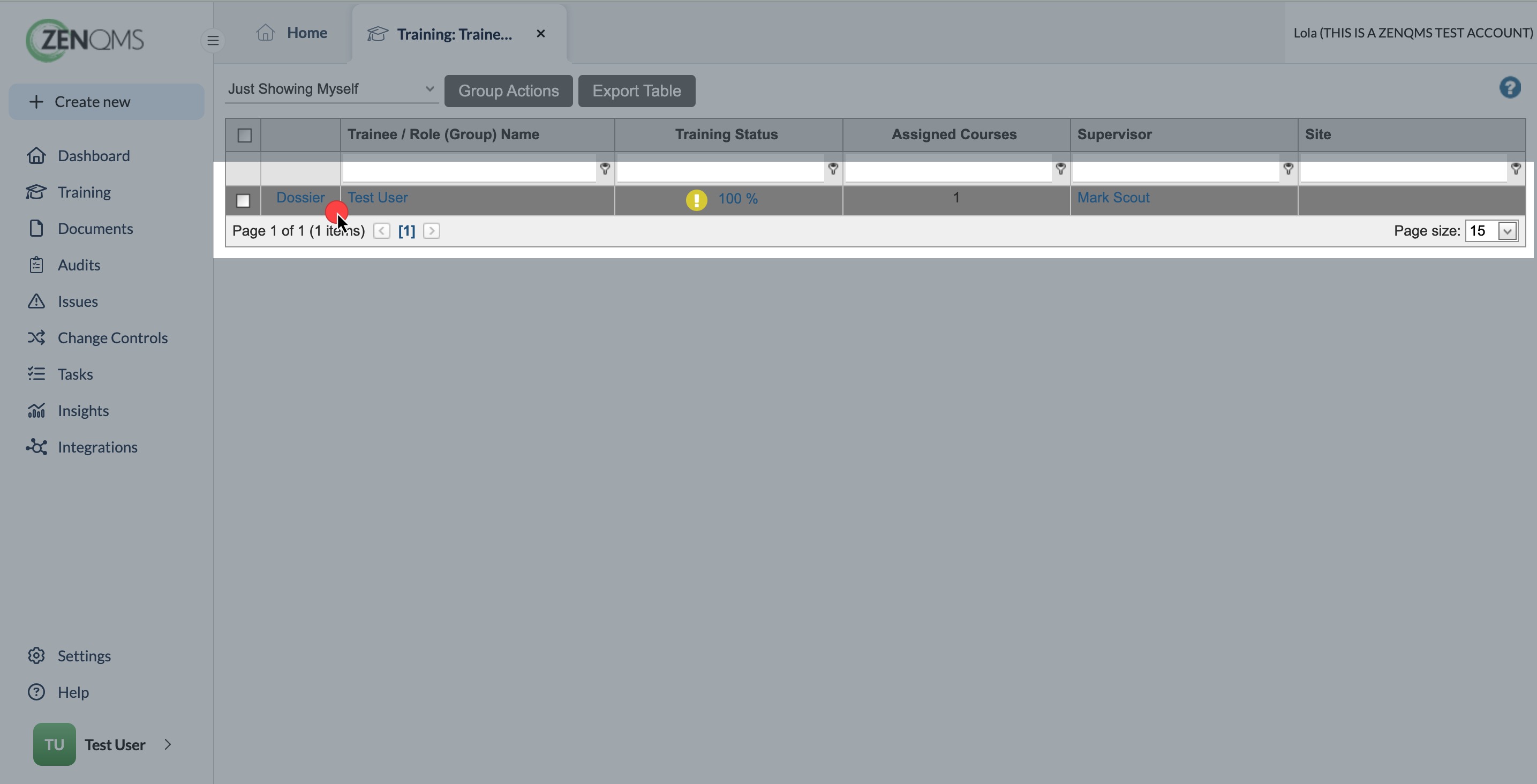Click the Group Actions button
The width and height of the screenshot is (1537, 784).
(x=508, y=91)
